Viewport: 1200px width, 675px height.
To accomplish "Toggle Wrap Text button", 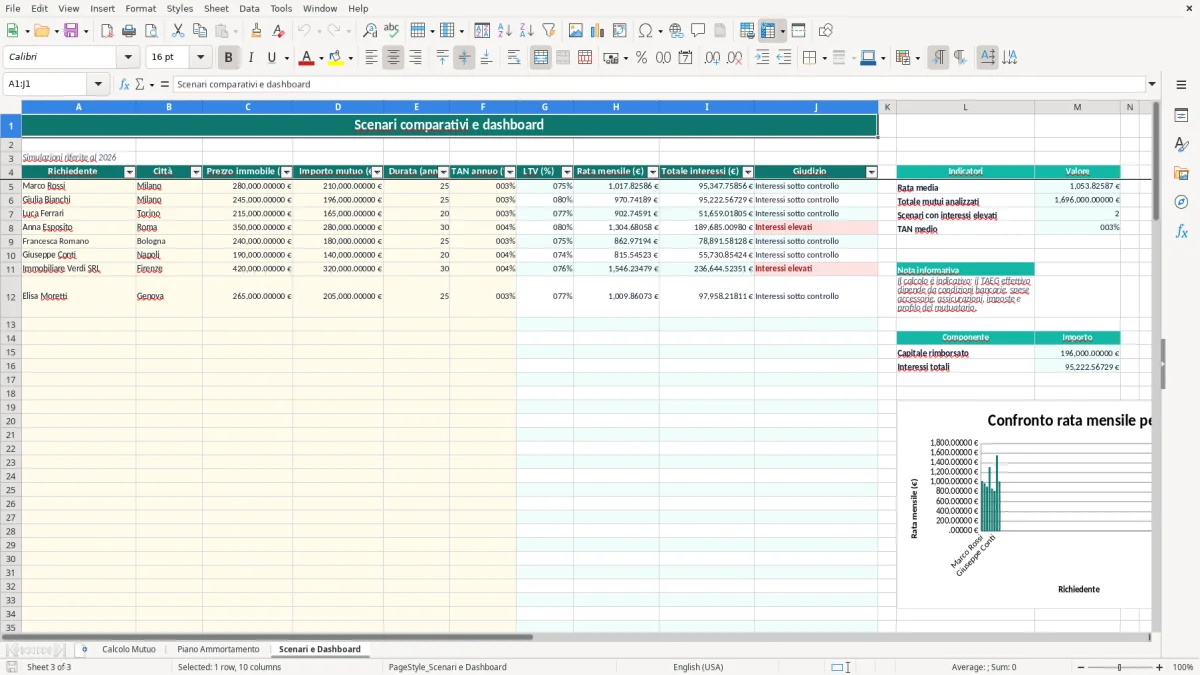I will pyautogui.click(x=514, y=58).
